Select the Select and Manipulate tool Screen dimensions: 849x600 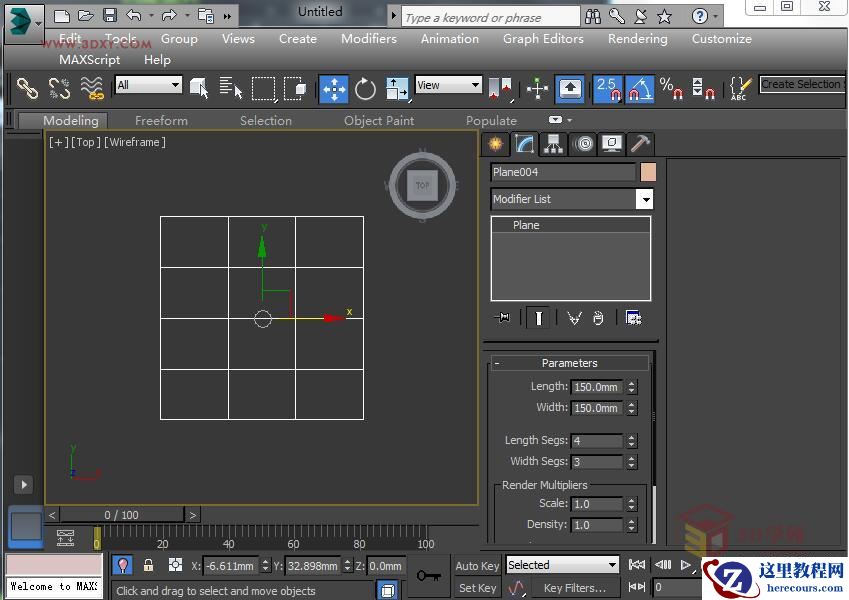pyautogui.click(x=537, y=89)
